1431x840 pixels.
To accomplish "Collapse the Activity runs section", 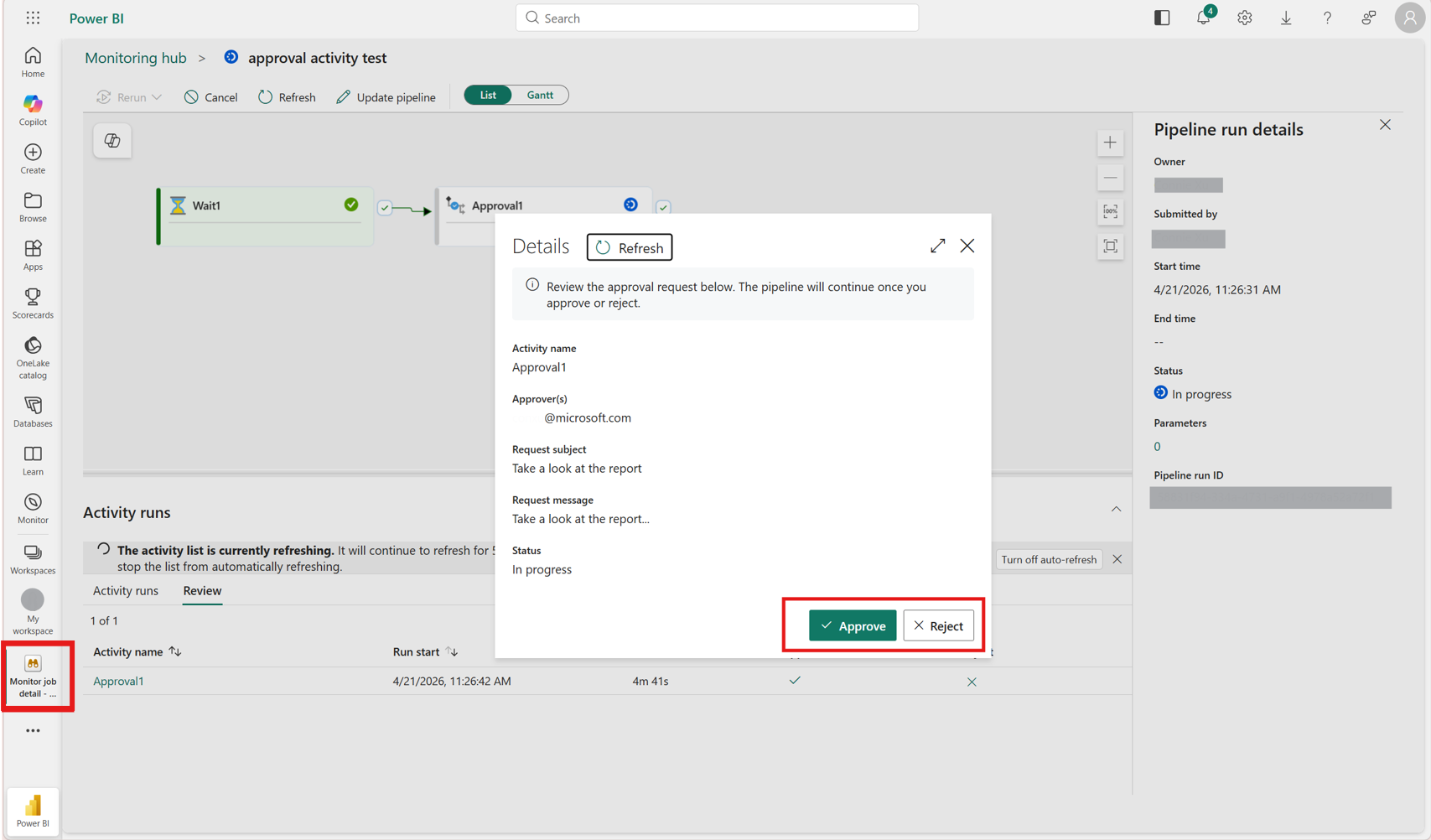I will point(1116,509).
